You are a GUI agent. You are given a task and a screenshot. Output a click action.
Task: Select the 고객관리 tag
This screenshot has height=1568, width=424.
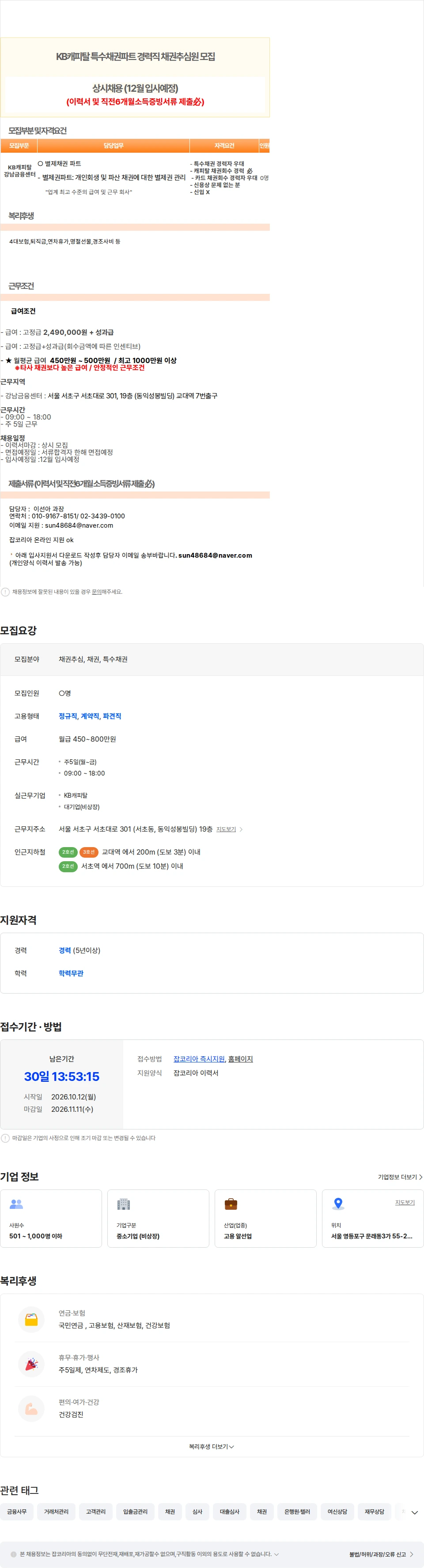point(96,1512)
